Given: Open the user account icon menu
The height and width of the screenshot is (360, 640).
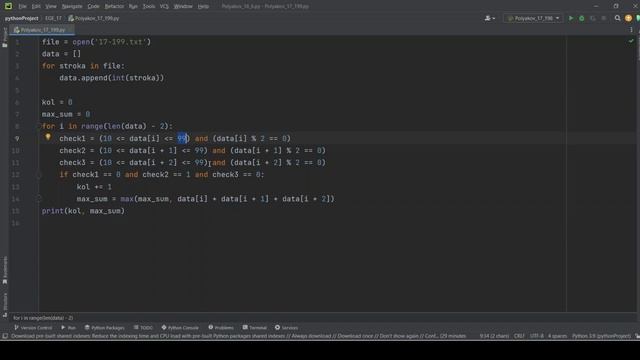Looking at the screenshot, I should [489, 18].
